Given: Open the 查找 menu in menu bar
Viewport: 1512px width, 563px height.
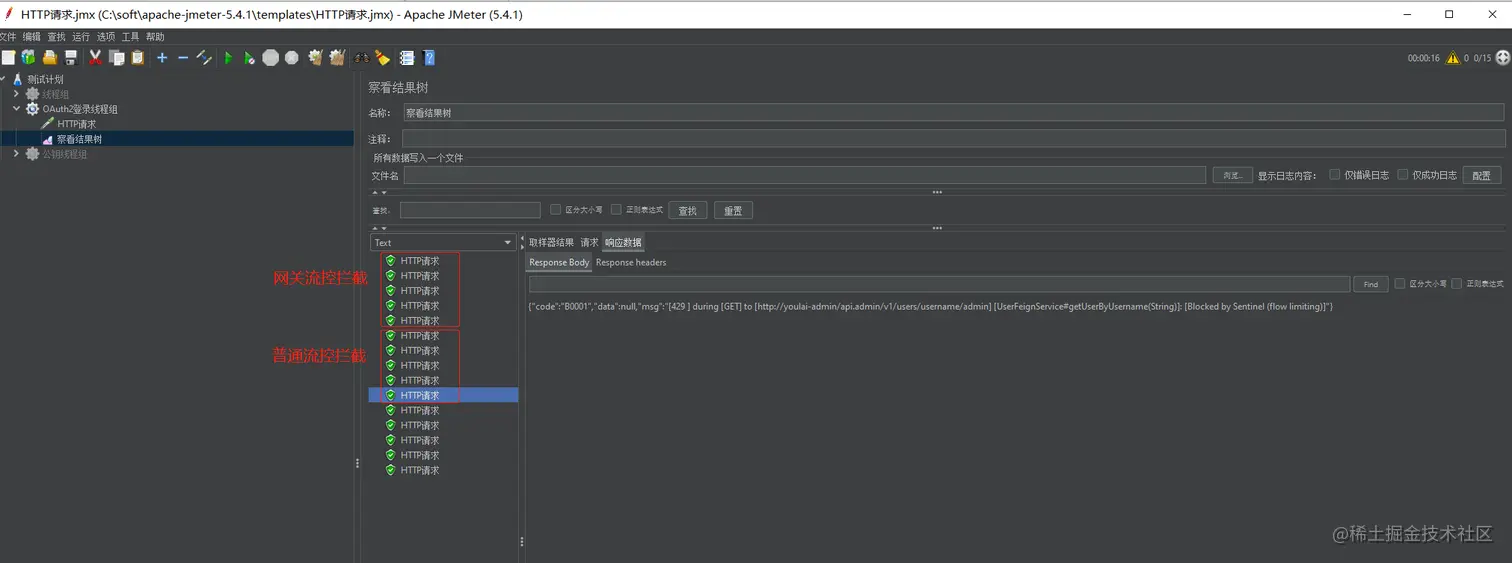Looking at the screenshot, I should (x=56, y=37).
